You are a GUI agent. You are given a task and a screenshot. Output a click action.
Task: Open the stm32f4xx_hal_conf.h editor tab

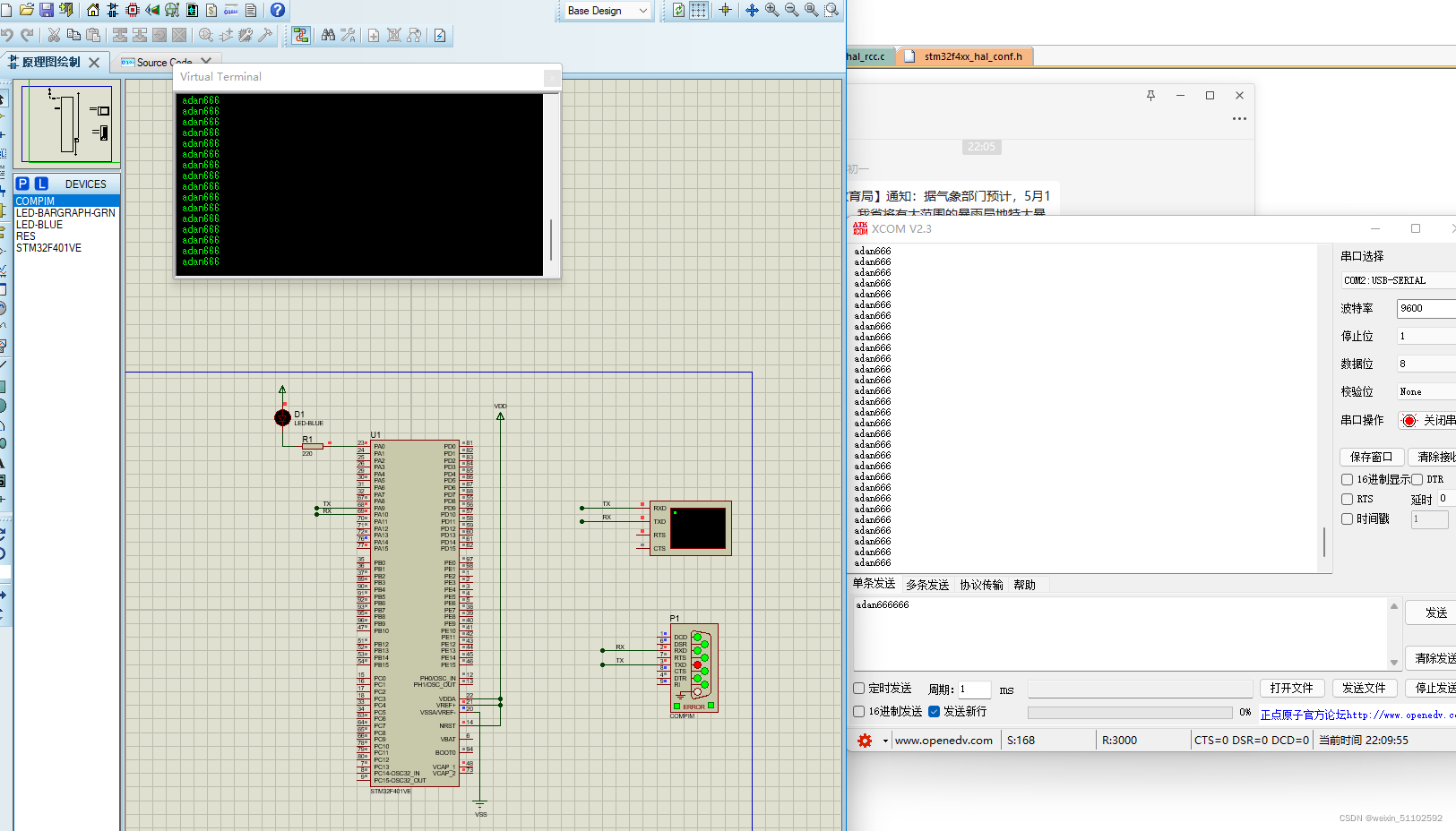[x=964, y=56]
